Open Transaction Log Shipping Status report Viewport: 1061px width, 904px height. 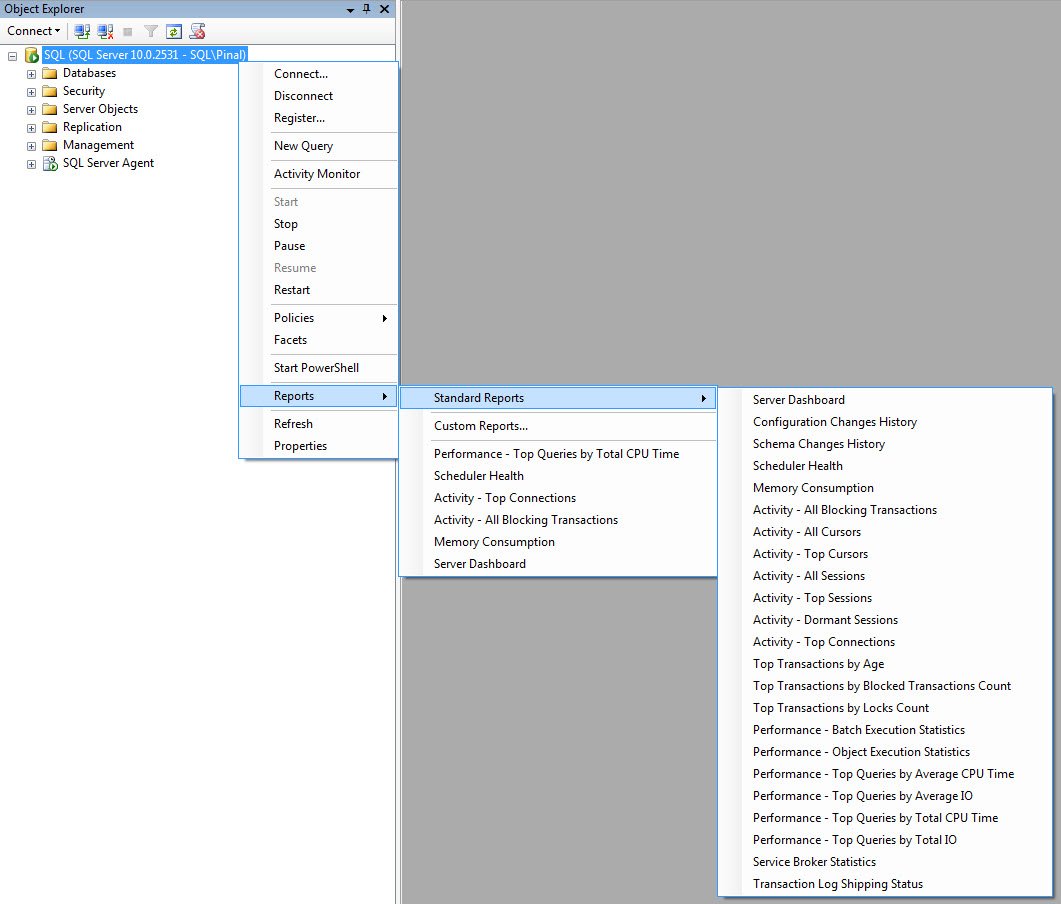(885, 884)
